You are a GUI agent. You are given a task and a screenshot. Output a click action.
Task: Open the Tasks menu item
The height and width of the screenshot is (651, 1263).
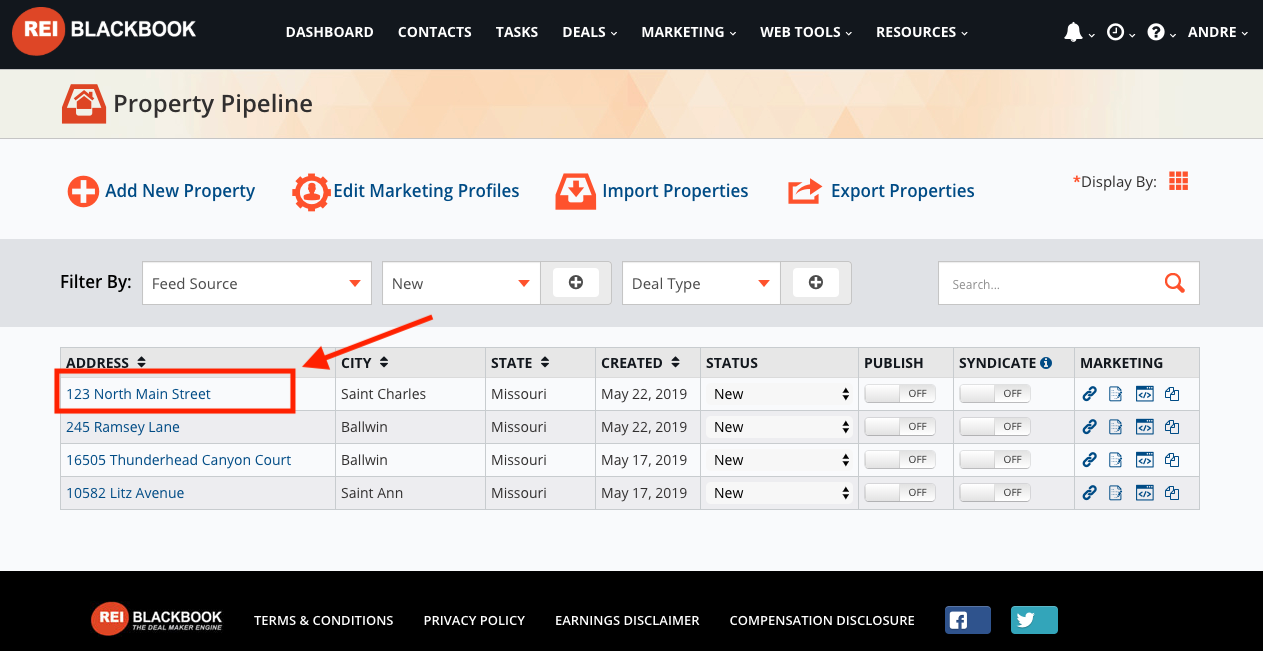(x=517, y=32)
